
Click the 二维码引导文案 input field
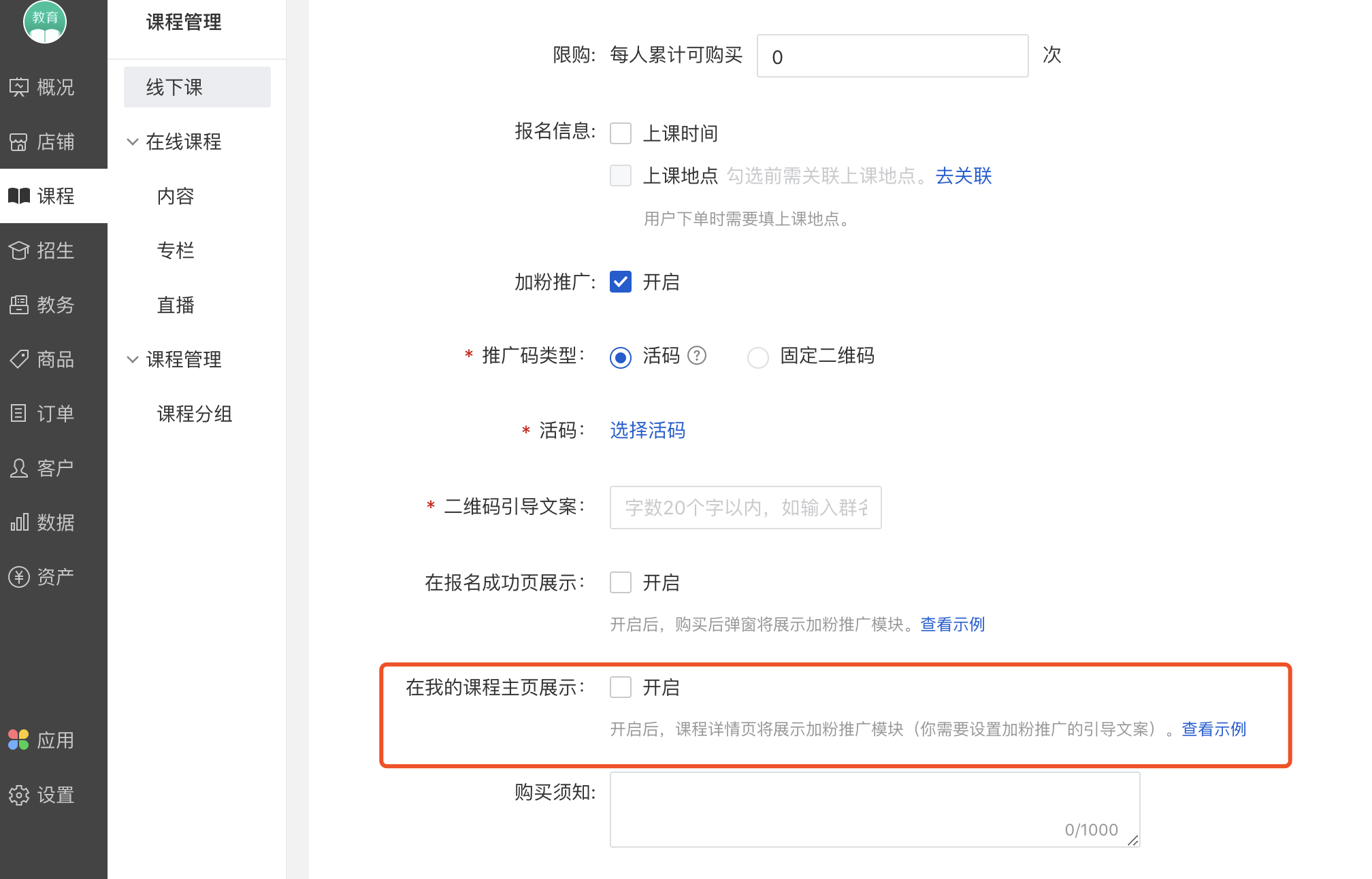[x=745, y=508]
